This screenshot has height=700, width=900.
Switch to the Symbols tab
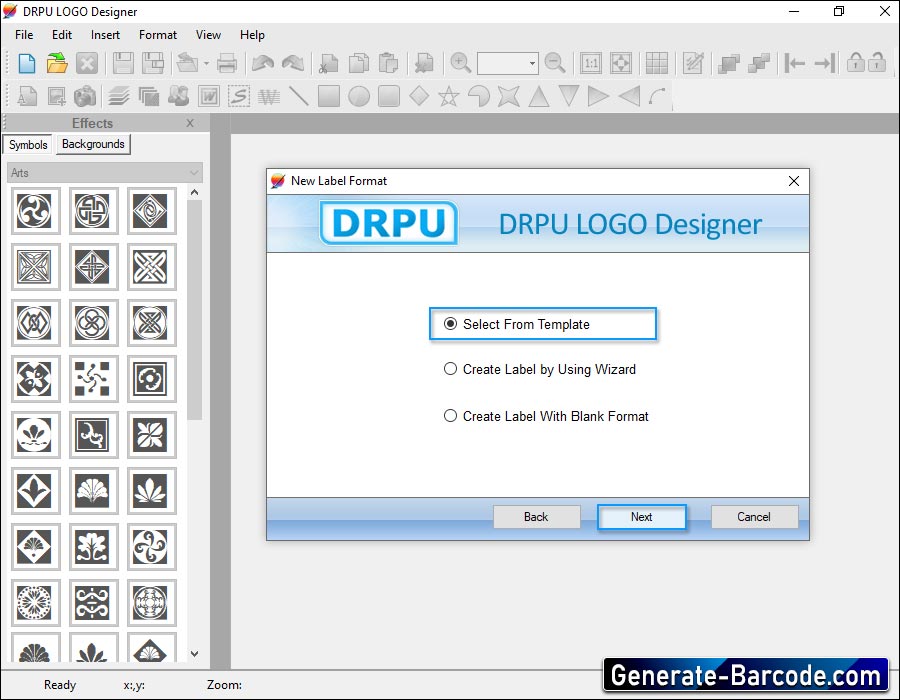(x=28, y=145)
